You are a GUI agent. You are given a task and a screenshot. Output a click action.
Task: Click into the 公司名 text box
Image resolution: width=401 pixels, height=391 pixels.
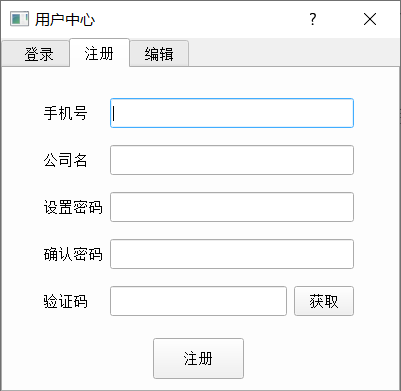[232, 160]
